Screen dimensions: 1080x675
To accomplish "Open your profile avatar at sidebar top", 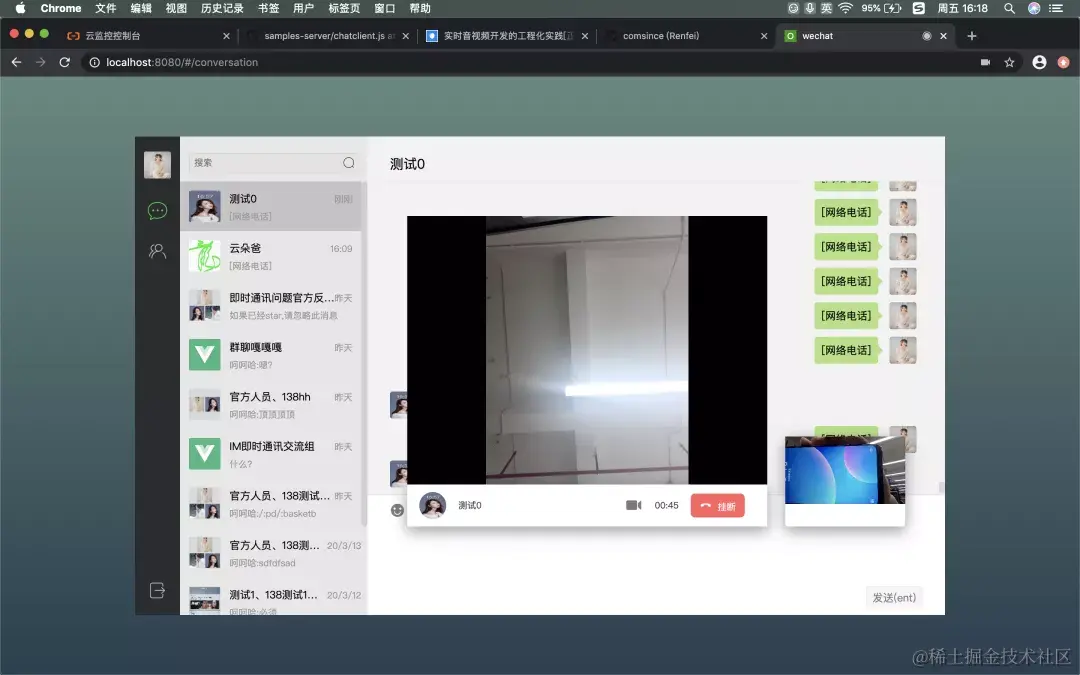I will [x=156, y=164].
